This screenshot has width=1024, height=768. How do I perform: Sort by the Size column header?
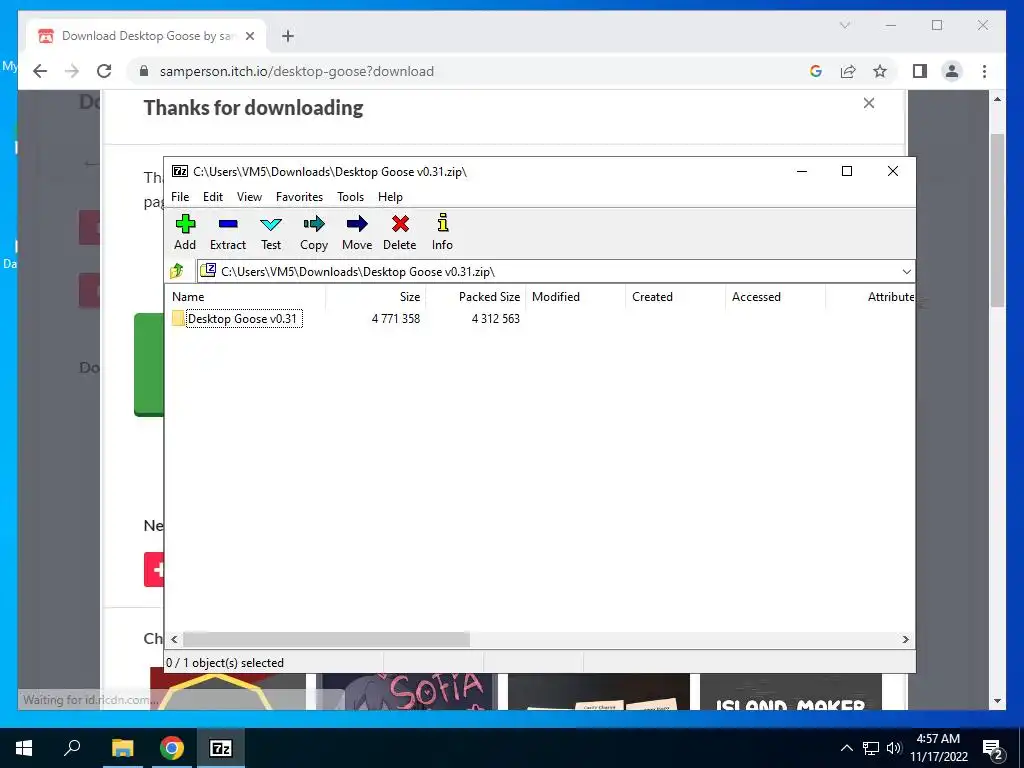tap(376, 296)
